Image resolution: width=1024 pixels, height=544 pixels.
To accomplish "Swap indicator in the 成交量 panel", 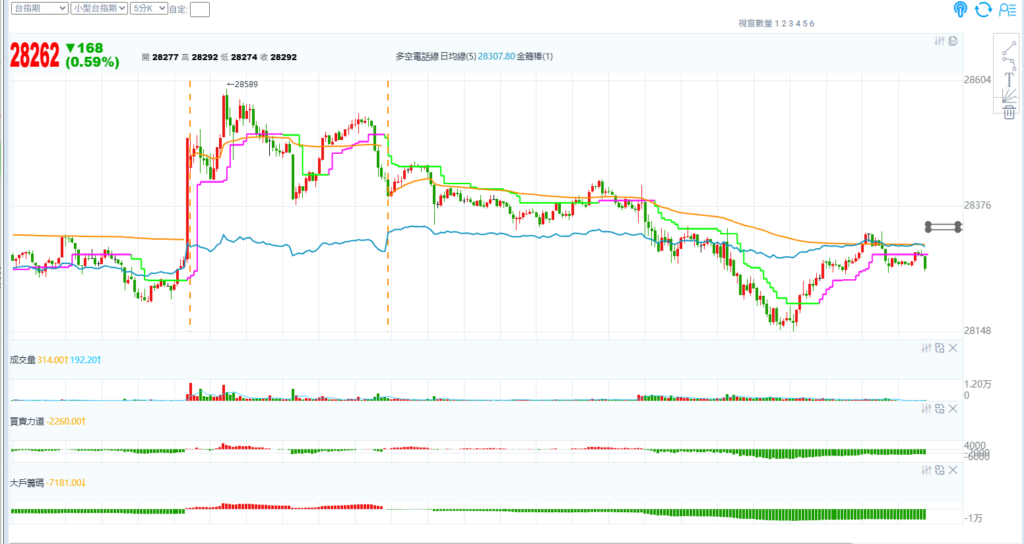I will coord(939,347).
